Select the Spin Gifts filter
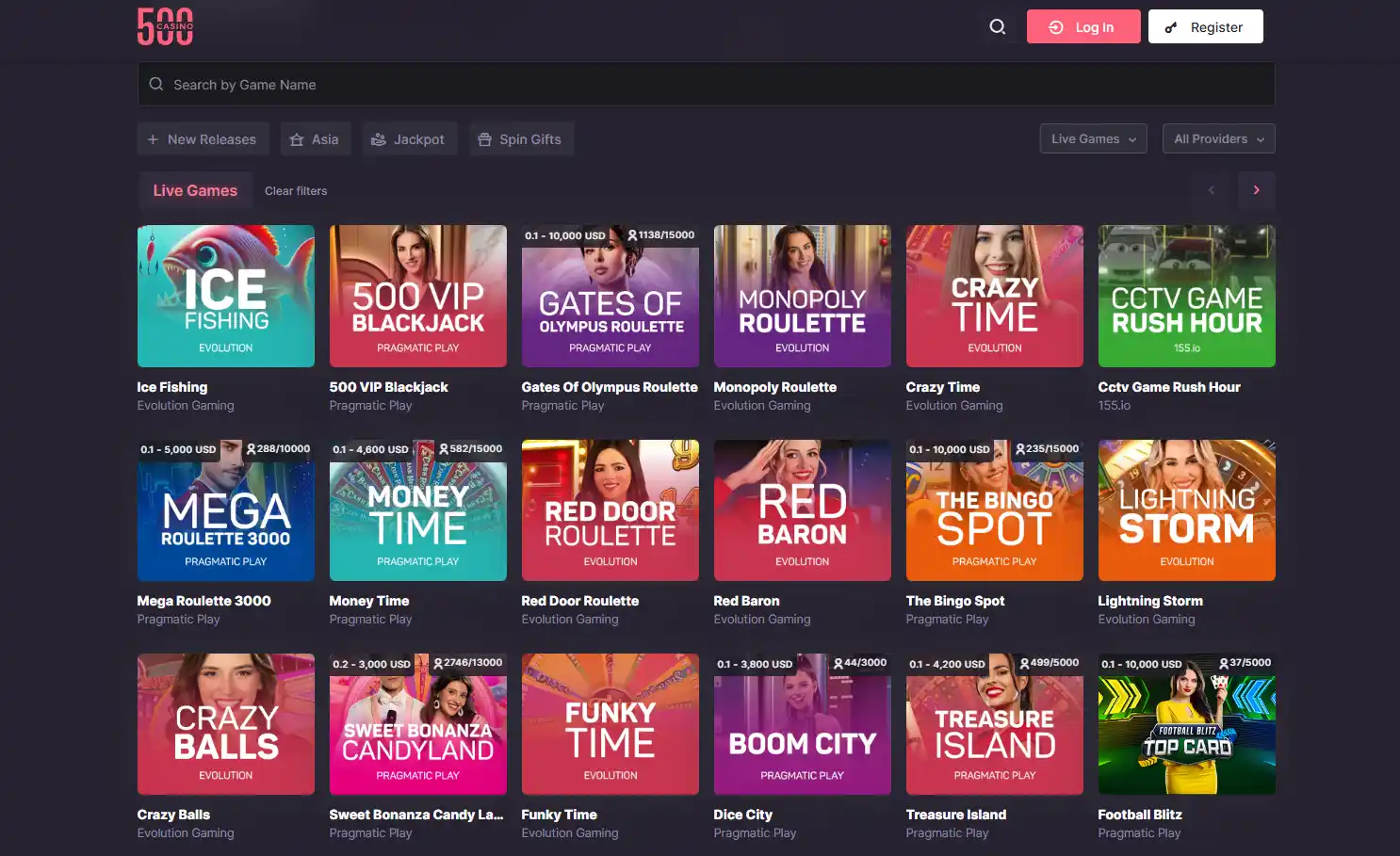The image size is (1400, 856). click(x=521, y=139)
